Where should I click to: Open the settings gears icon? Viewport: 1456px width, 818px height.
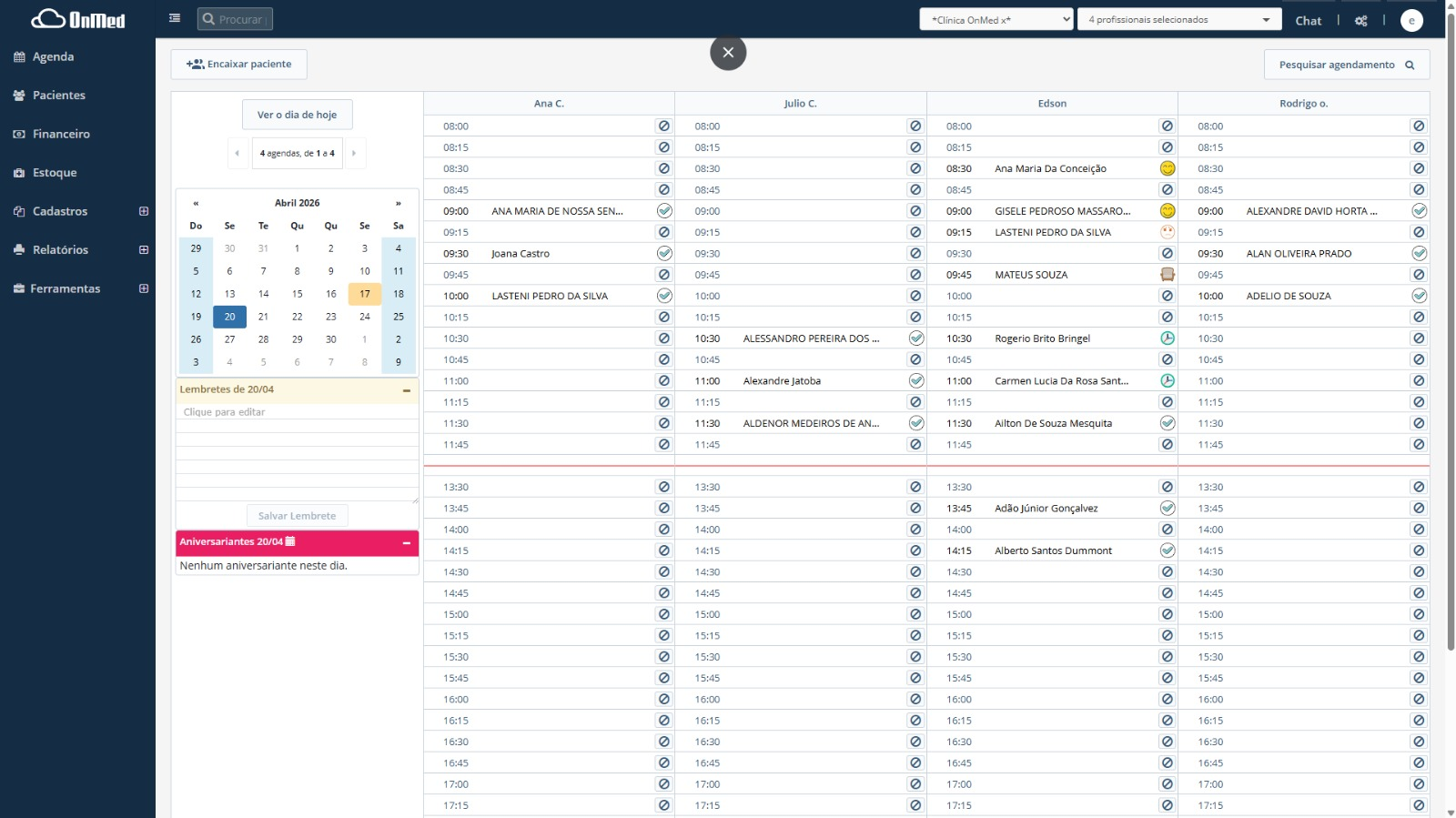coord(1361,20)
